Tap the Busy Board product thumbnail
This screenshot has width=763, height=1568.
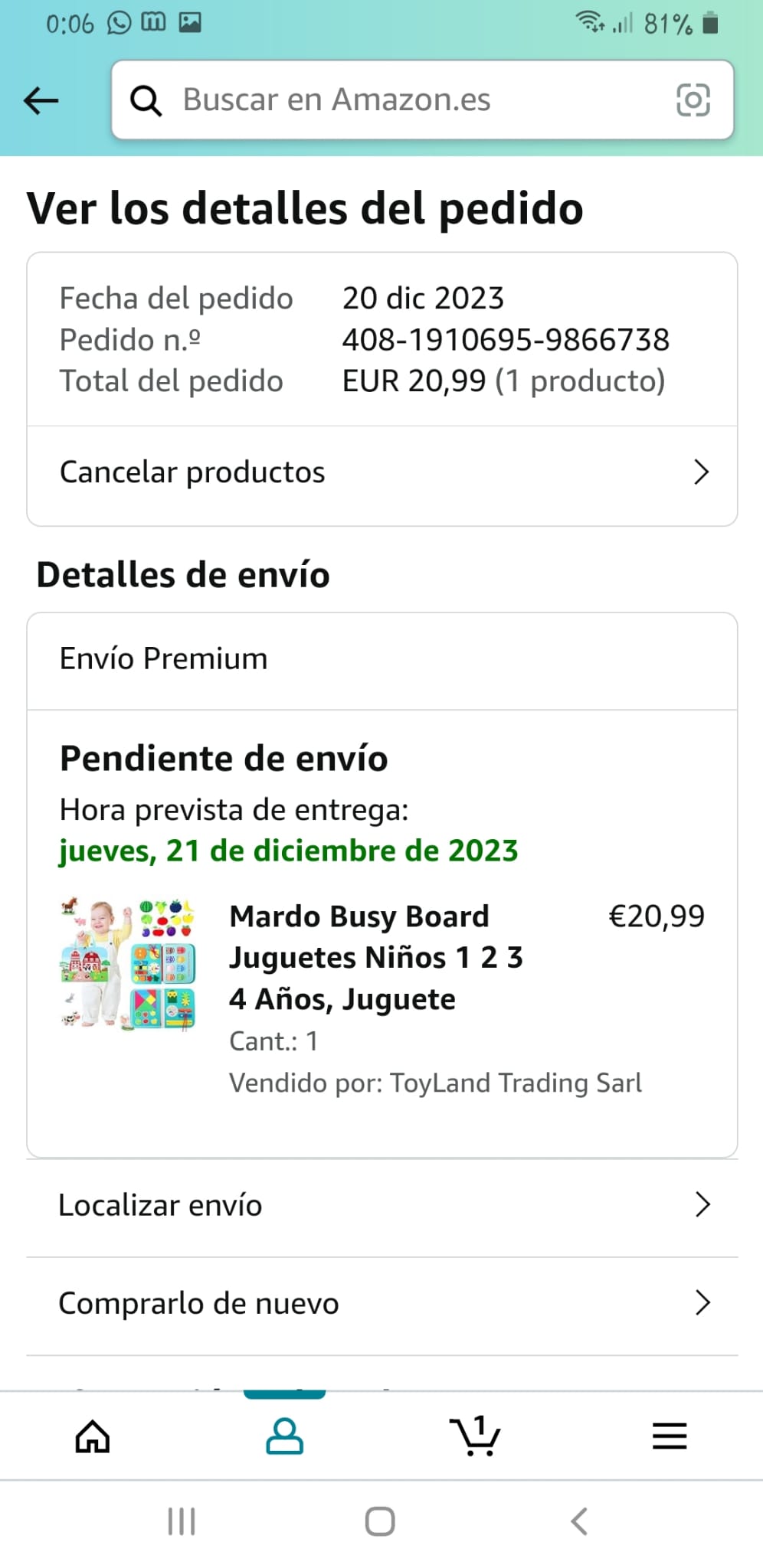pos(128,963)
